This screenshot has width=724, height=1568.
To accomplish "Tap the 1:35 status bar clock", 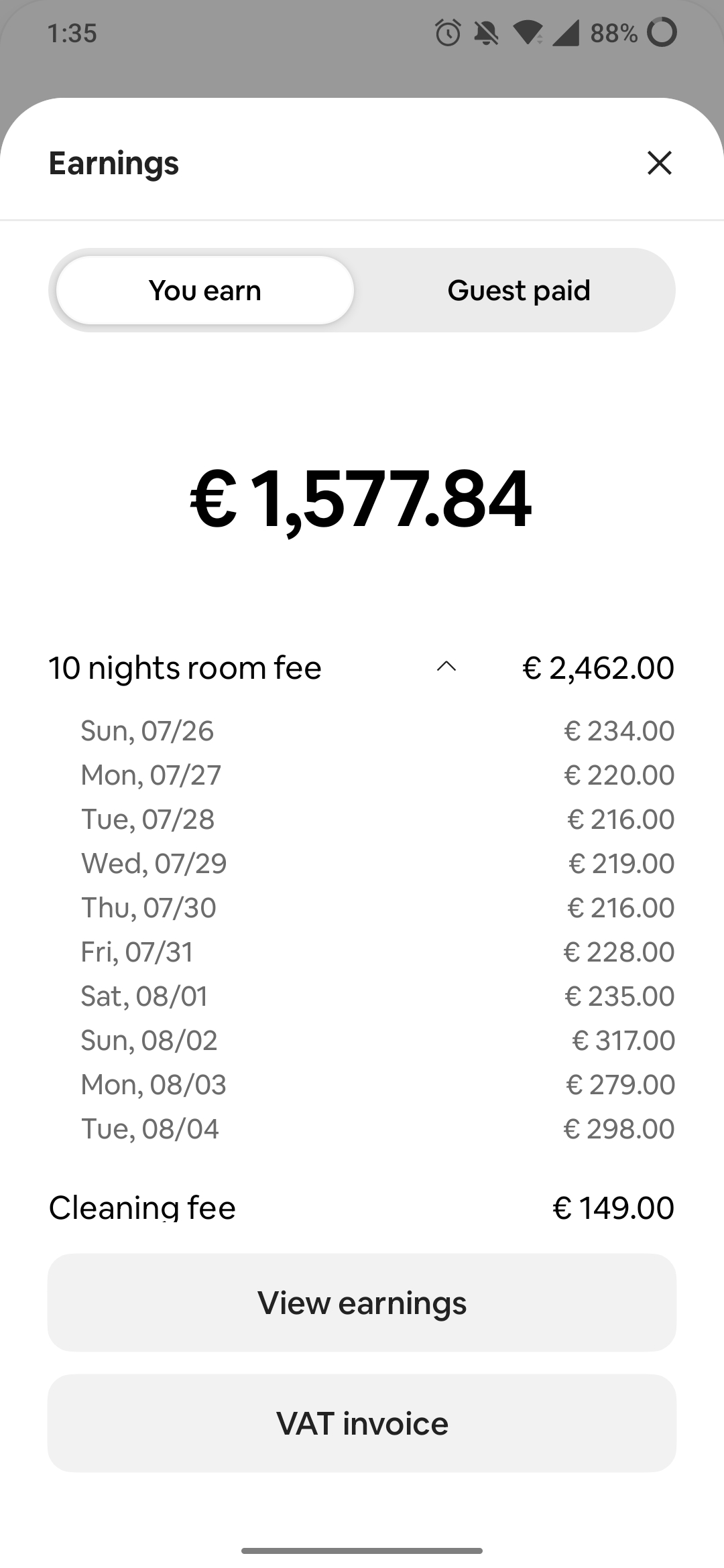I will point(72,33).
